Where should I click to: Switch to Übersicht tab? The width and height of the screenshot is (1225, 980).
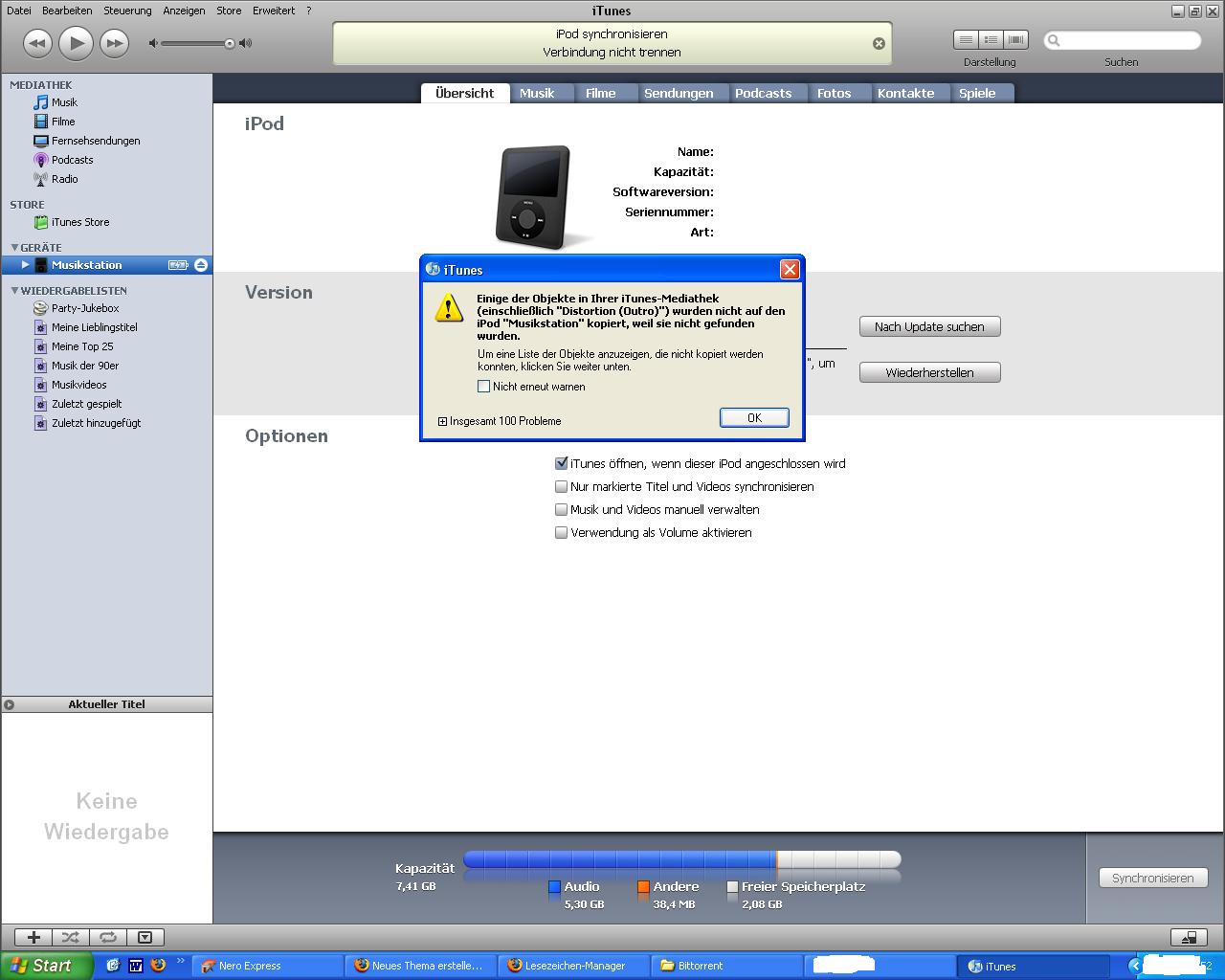tap(464, 93)
